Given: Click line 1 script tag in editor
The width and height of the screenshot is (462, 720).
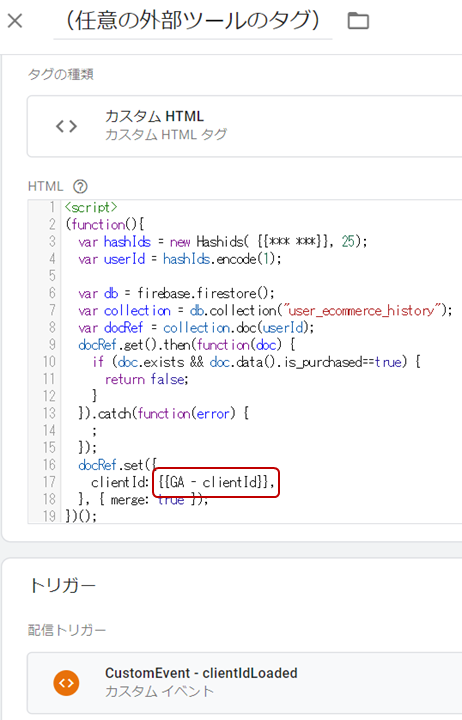Looking at the screenshot, I should tap(91, 208).
